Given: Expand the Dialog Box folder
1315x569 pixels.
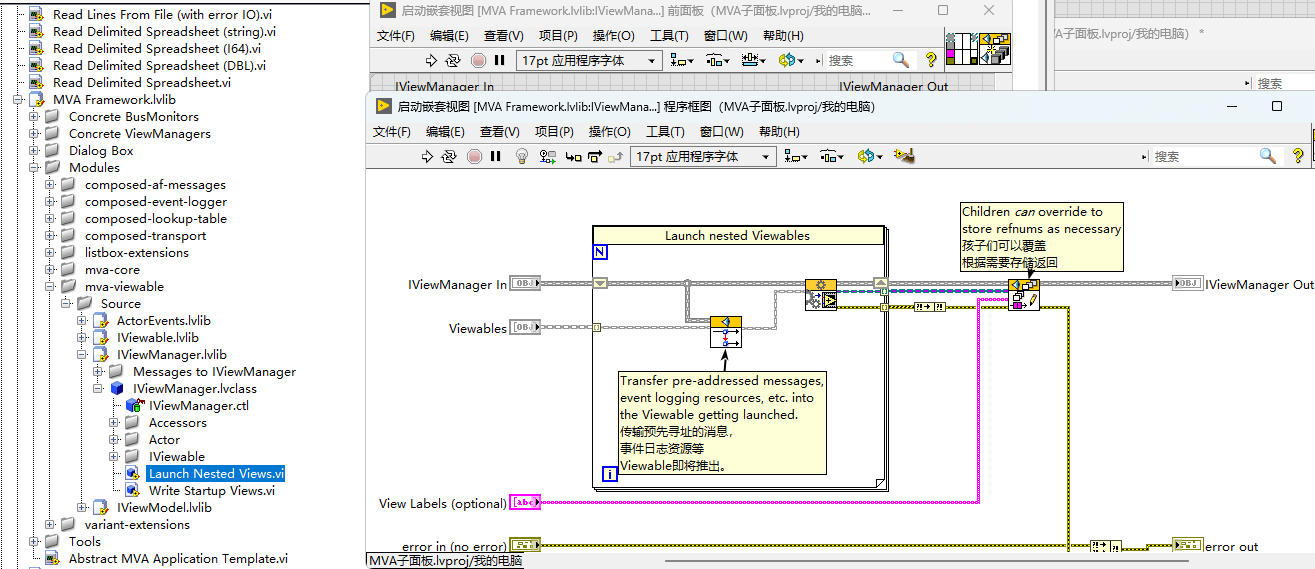Looking at the screenshot, I should [34, 150].
